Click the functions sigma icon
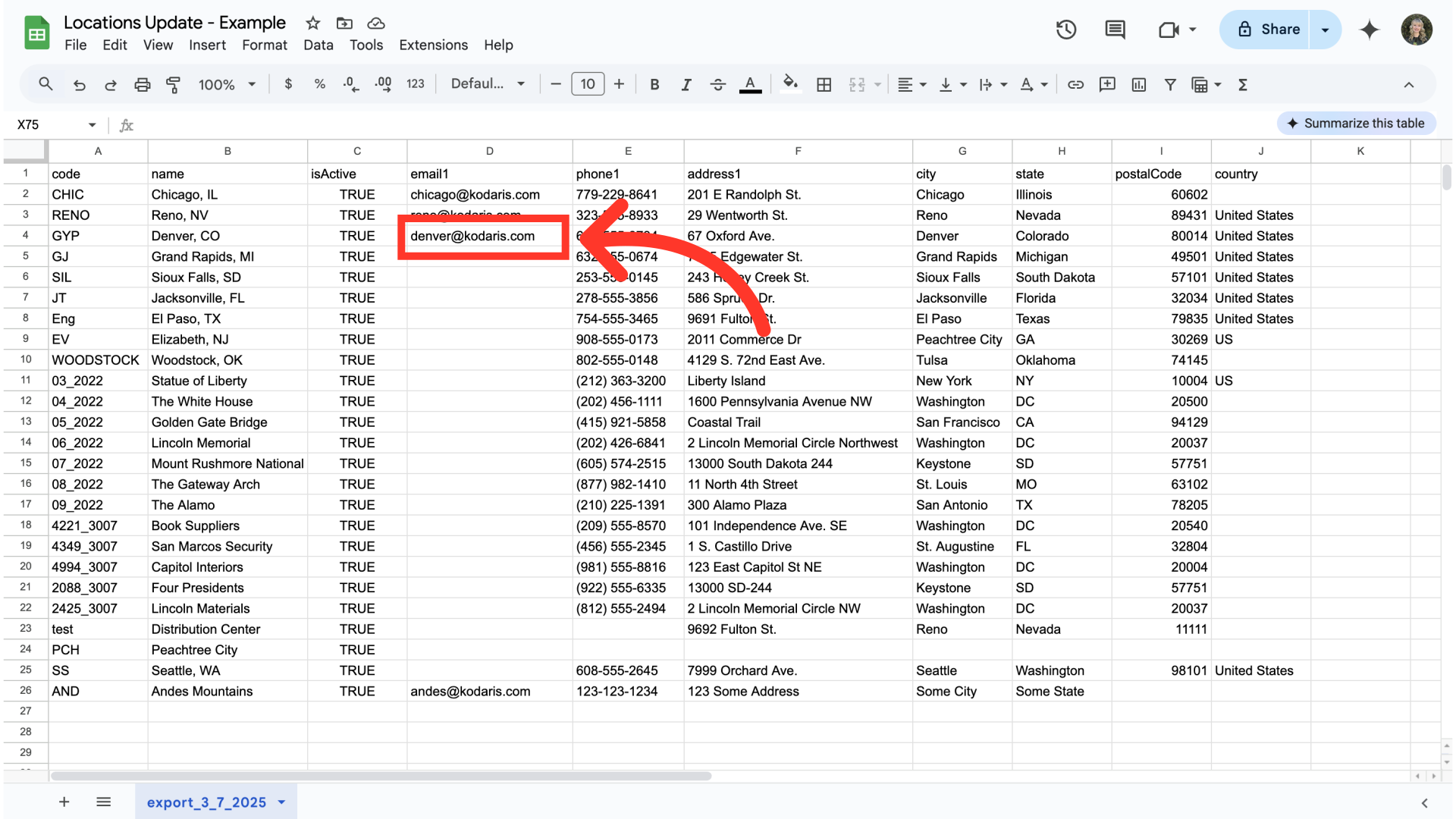Screen dimensions: 1456x819 tap(1243, 85)
